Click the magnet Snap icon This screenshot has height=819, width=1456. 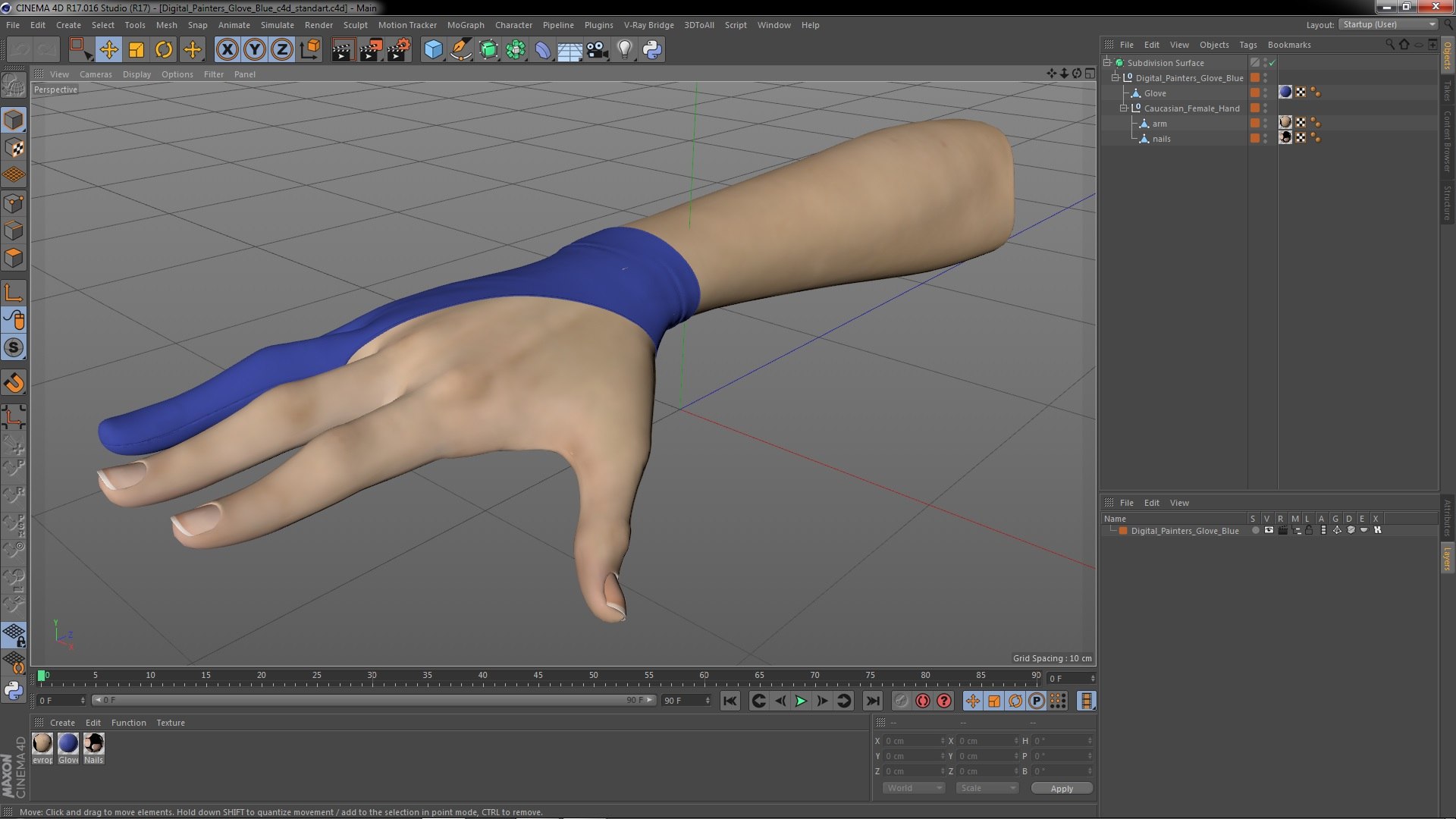coord(14,383)
